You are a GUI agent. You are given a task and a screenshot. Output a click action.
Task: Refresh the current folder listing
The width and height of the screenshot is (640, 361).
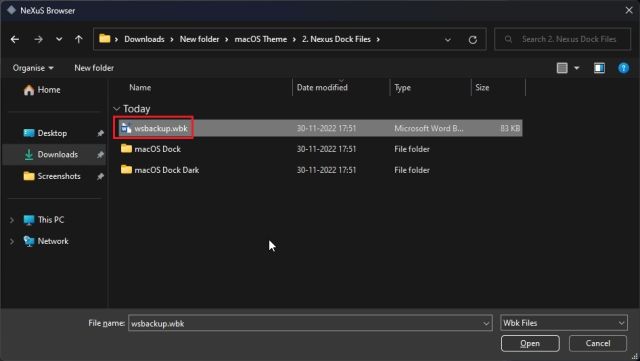473,40
